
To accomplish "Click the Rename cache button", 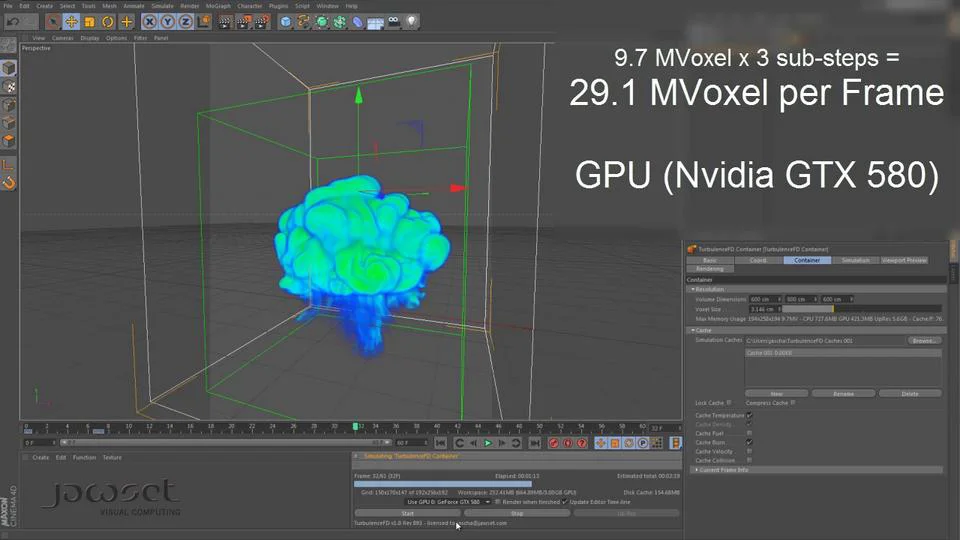I will coord(843,394).
